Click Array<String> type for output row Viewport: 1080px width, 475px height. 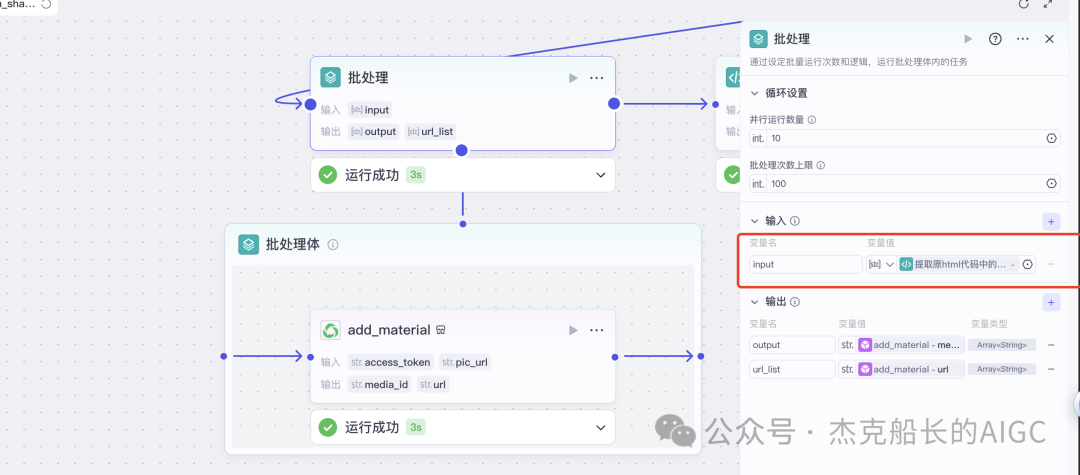click(x=1001, y=345)
